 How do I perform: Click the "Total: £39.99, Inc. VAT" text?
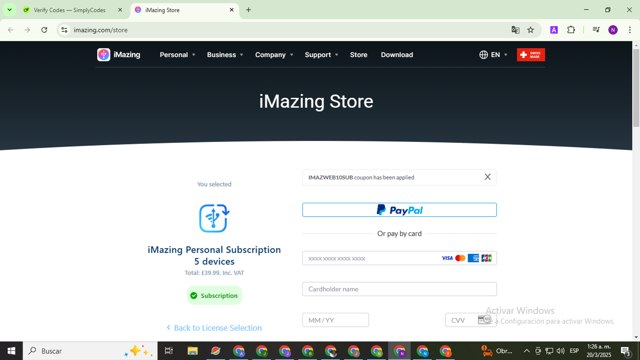[214, 273]
